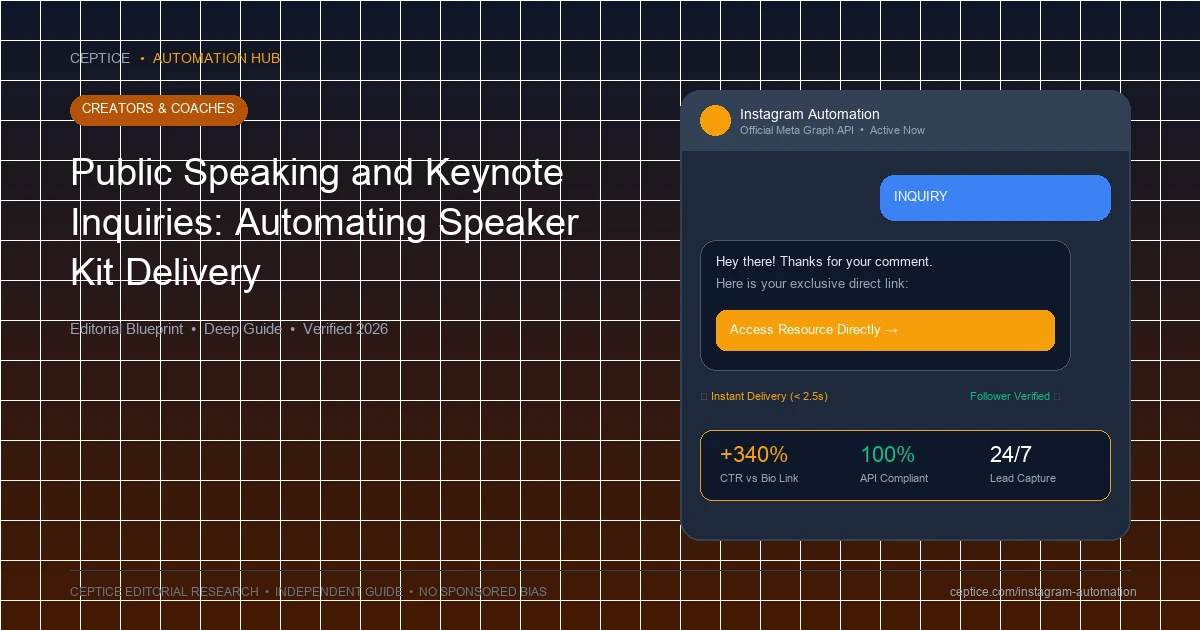Viewport: 1200px width, 630px height.
Task: Click the Hey there! Thanks message line
Action: click(x=824, y=262)
